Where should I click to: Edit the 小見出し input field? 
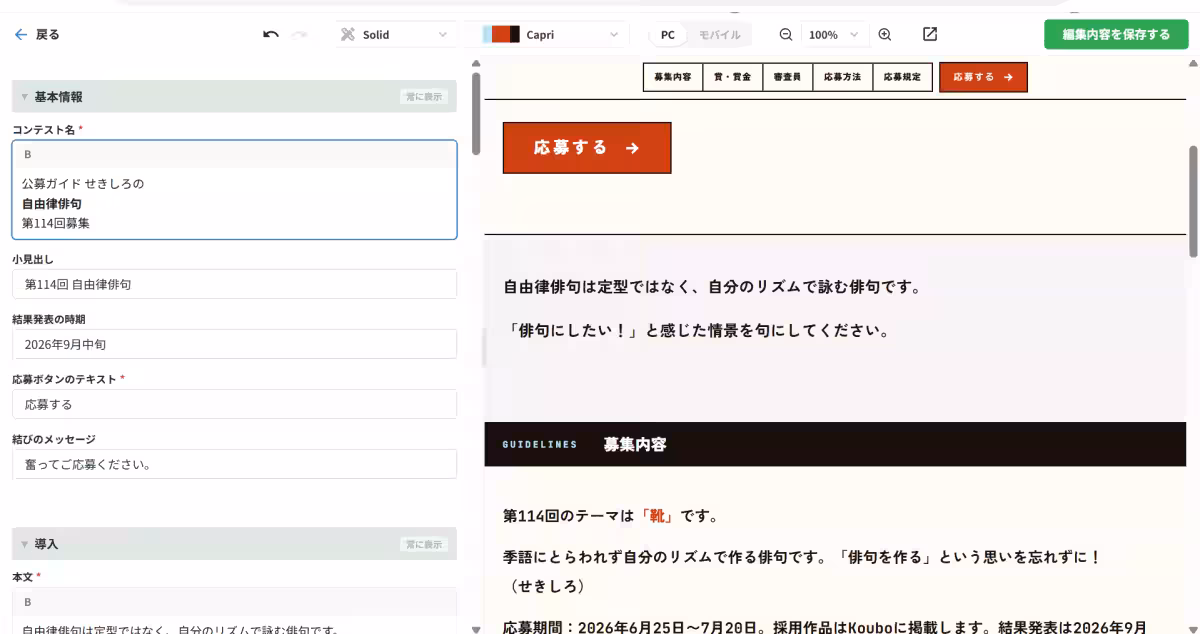pos(234,284)
